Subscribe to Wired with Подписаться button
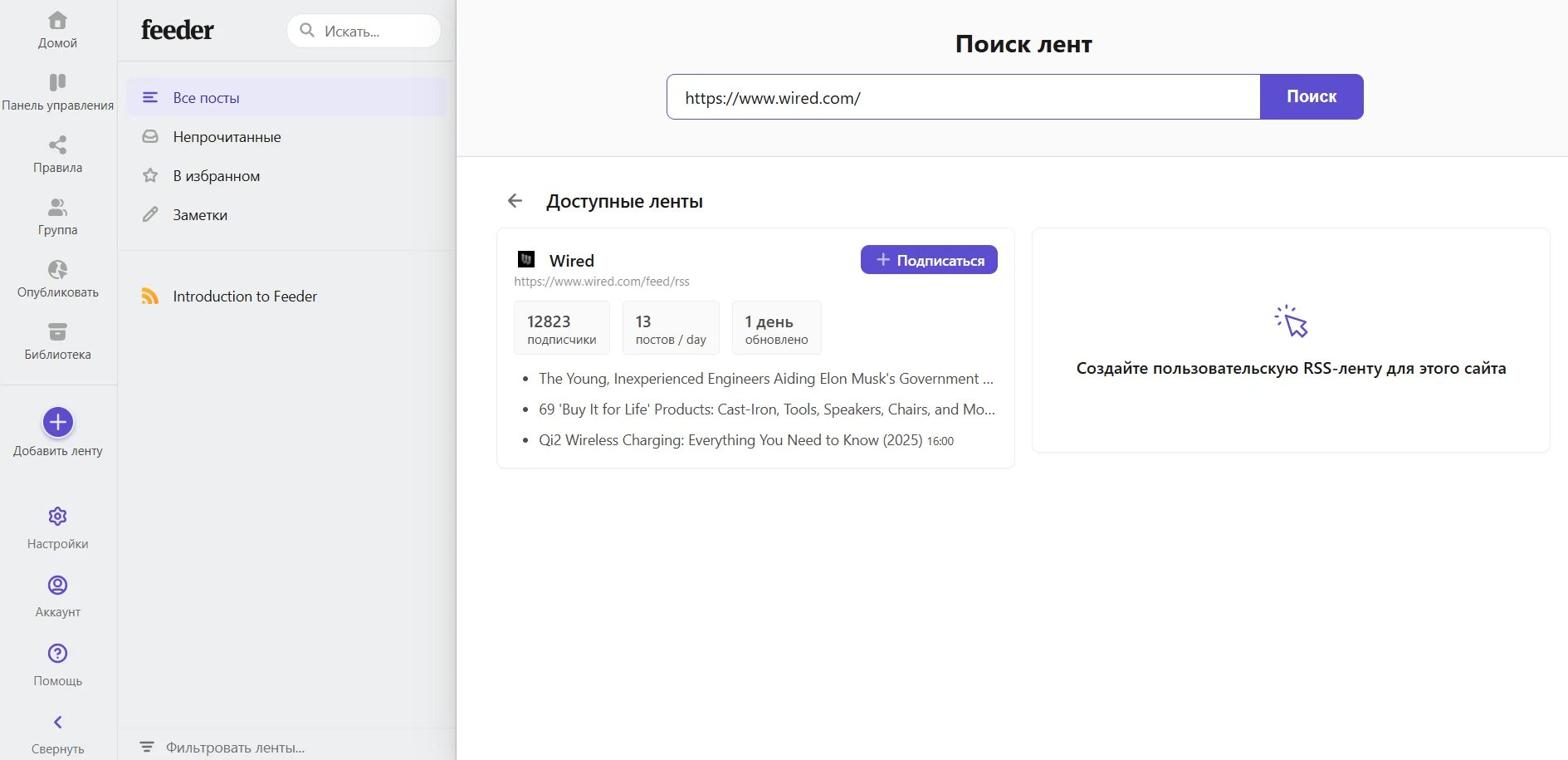This screenshot has height=760, width=1568. point(929,260)
